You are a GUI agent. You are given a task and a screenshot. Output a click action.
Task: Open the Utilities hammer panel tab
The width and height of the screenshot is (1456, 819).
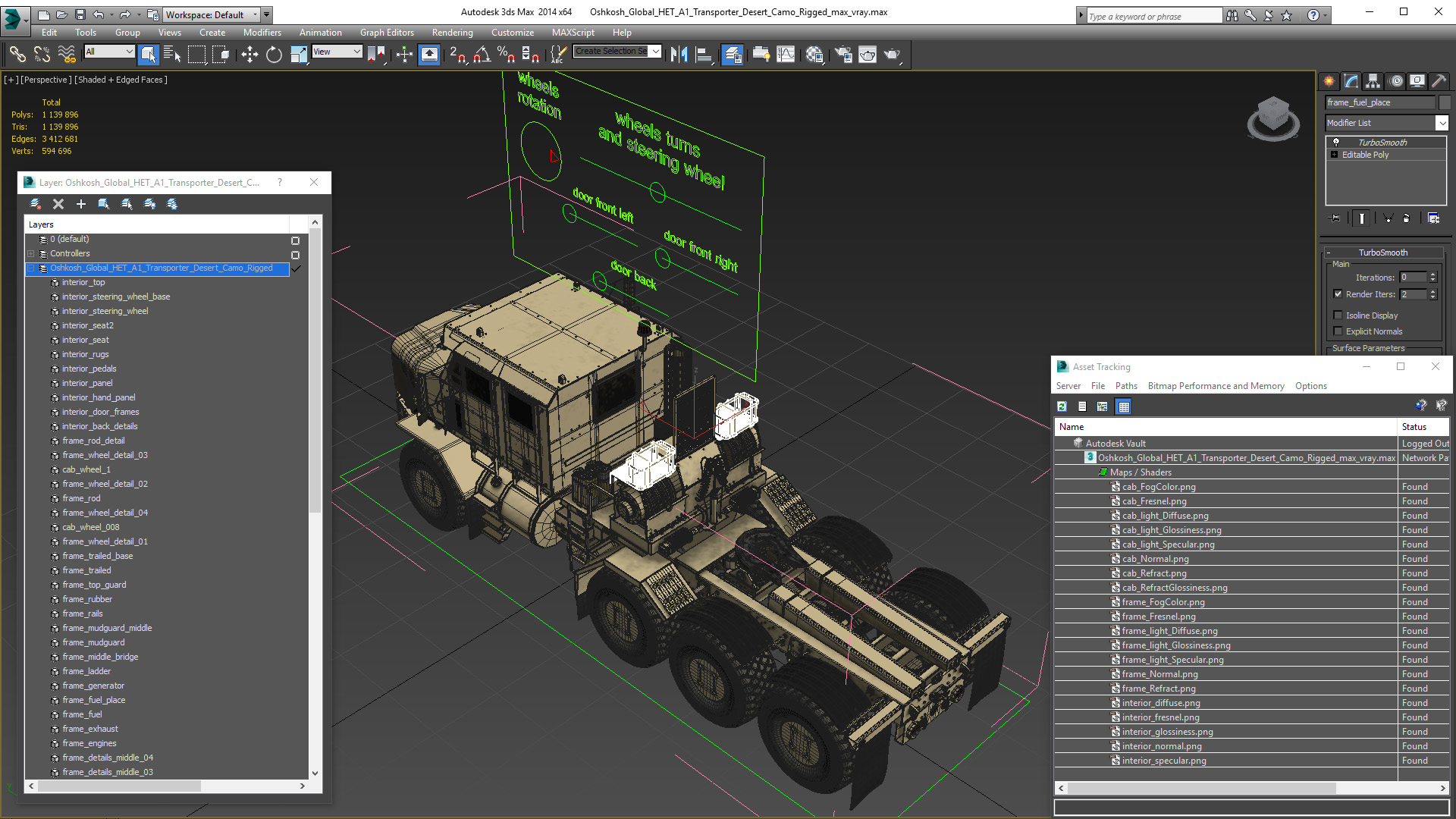[1439, 81]
